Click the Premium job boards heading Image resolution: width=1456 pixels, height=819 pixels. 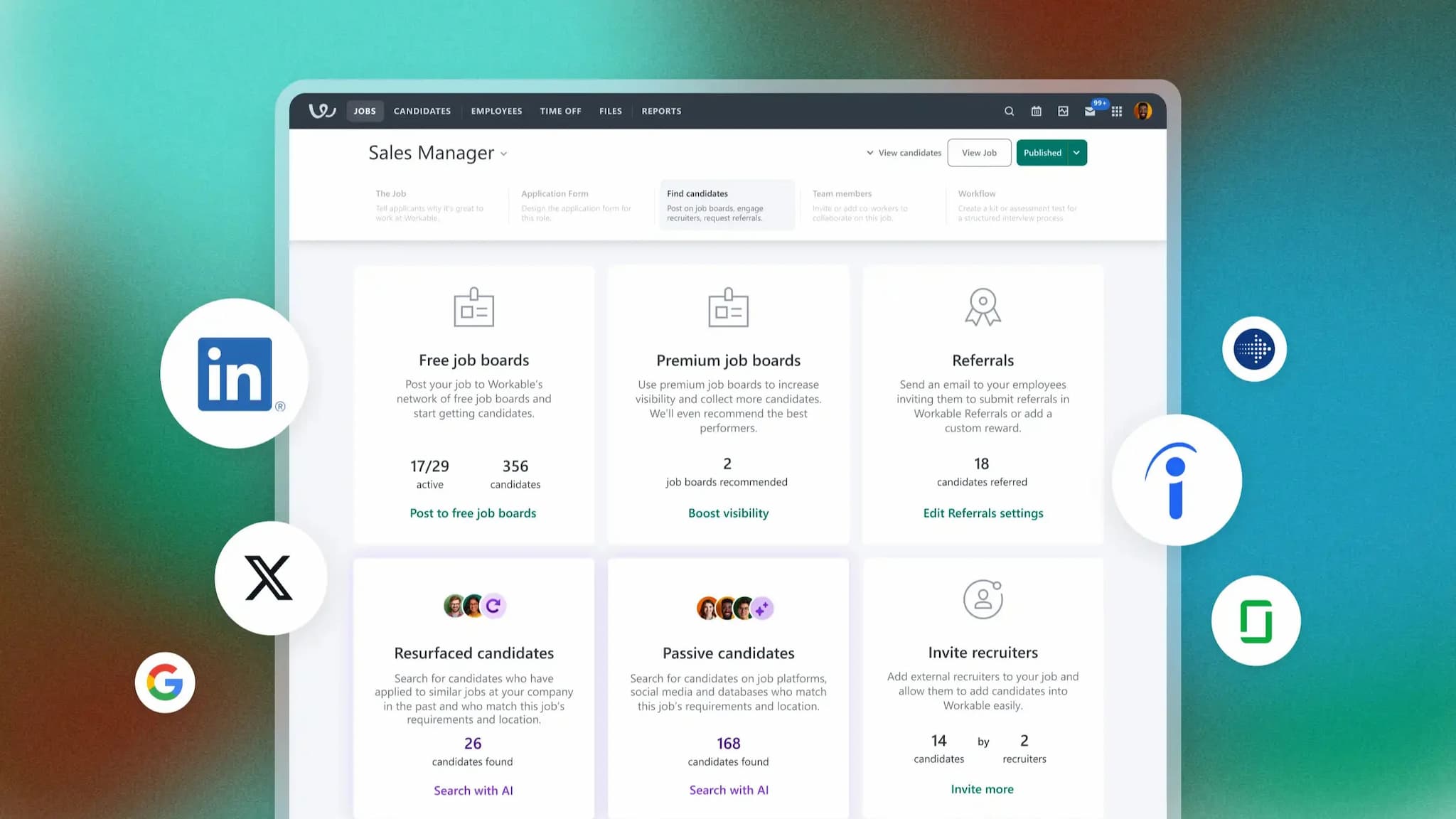click(x=729, y=360)
